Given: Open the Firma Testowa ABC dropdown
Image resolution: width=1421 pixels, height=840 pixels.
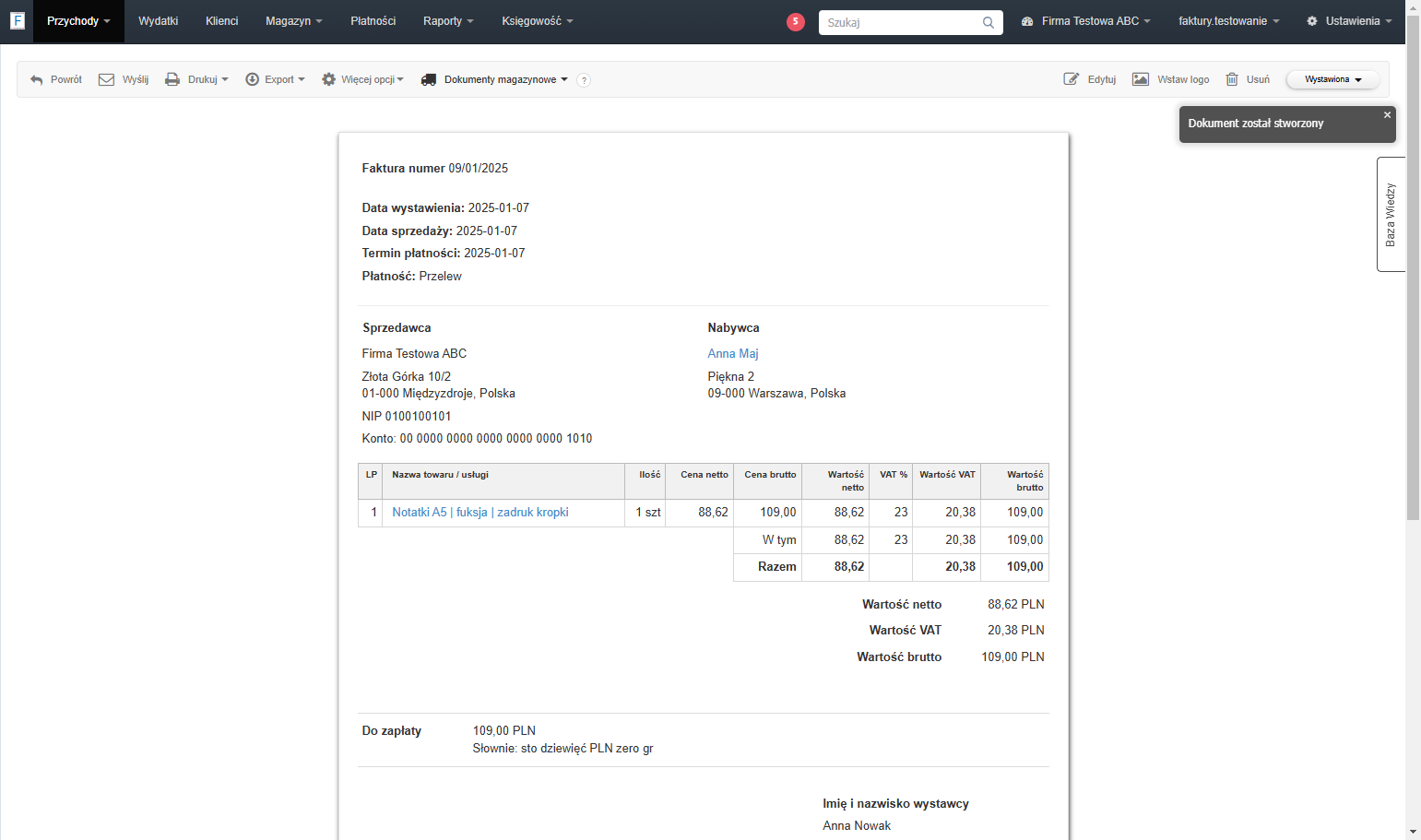Looking at the screenshot, I should coord(1086,21).
